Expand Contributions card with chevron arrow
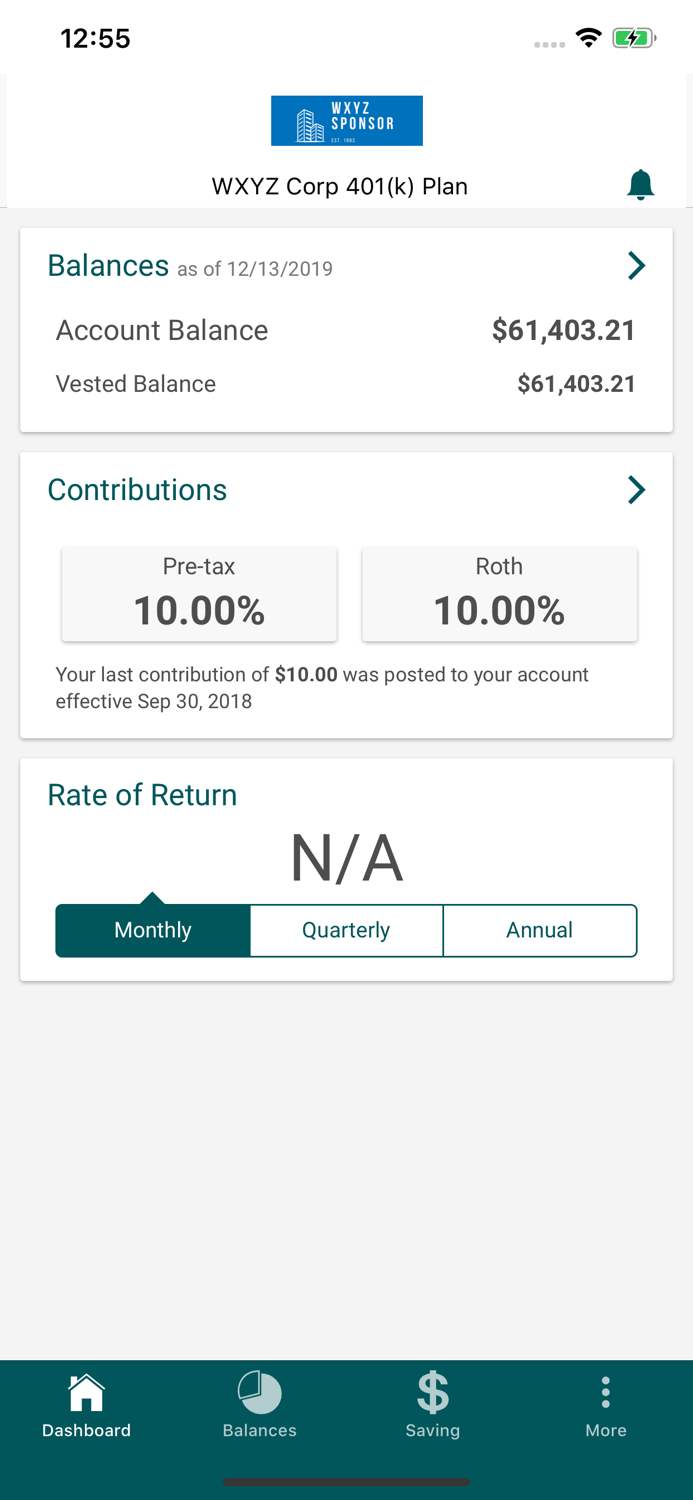Screen dimensions: 693x1500 click(x=636, y=490)
